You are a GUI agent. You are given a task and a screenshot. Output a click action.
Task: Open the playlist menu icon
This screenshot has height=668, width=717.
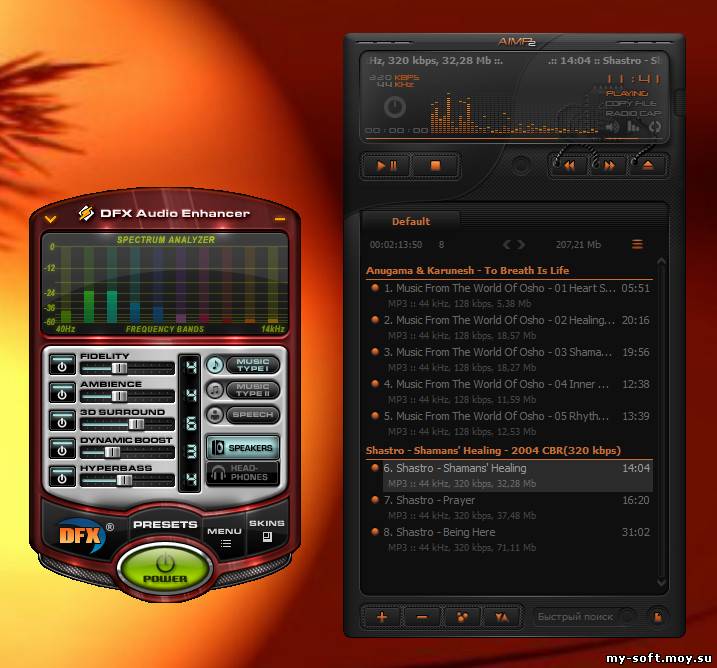tap(637, 245)
